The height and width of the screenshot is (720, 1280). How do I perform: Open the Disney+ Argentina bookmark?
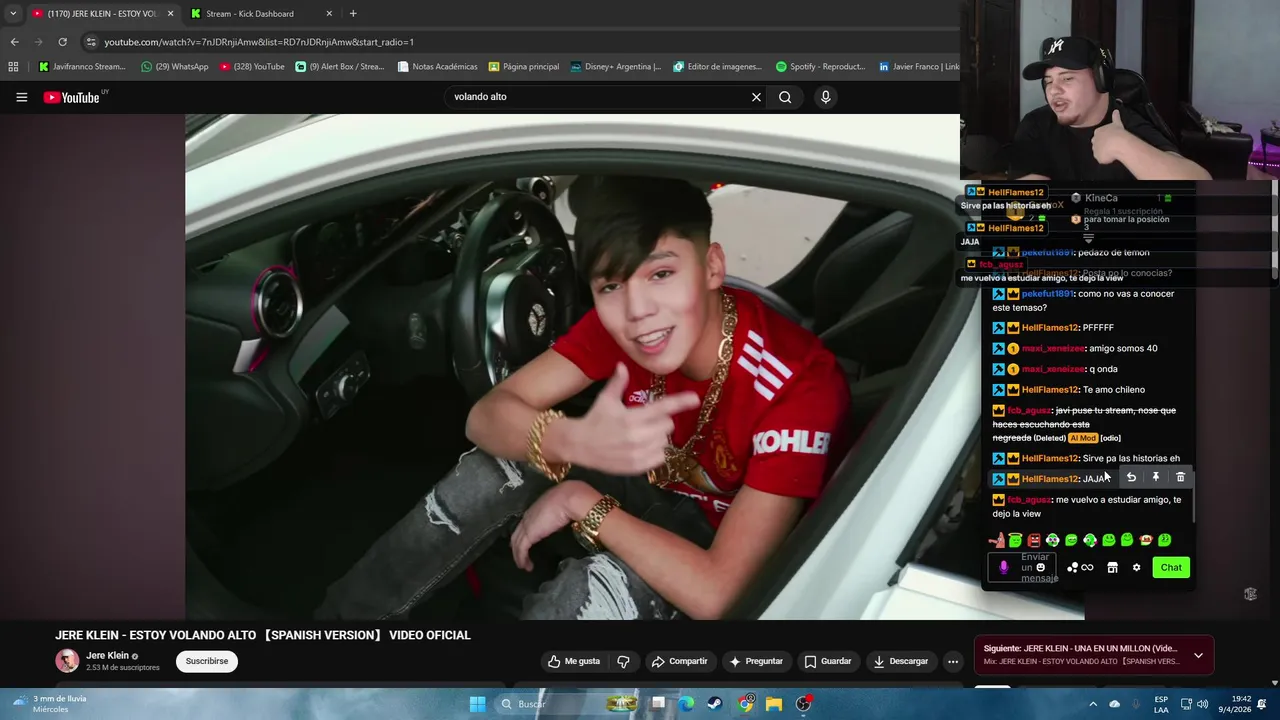click(x=616, y=67)
